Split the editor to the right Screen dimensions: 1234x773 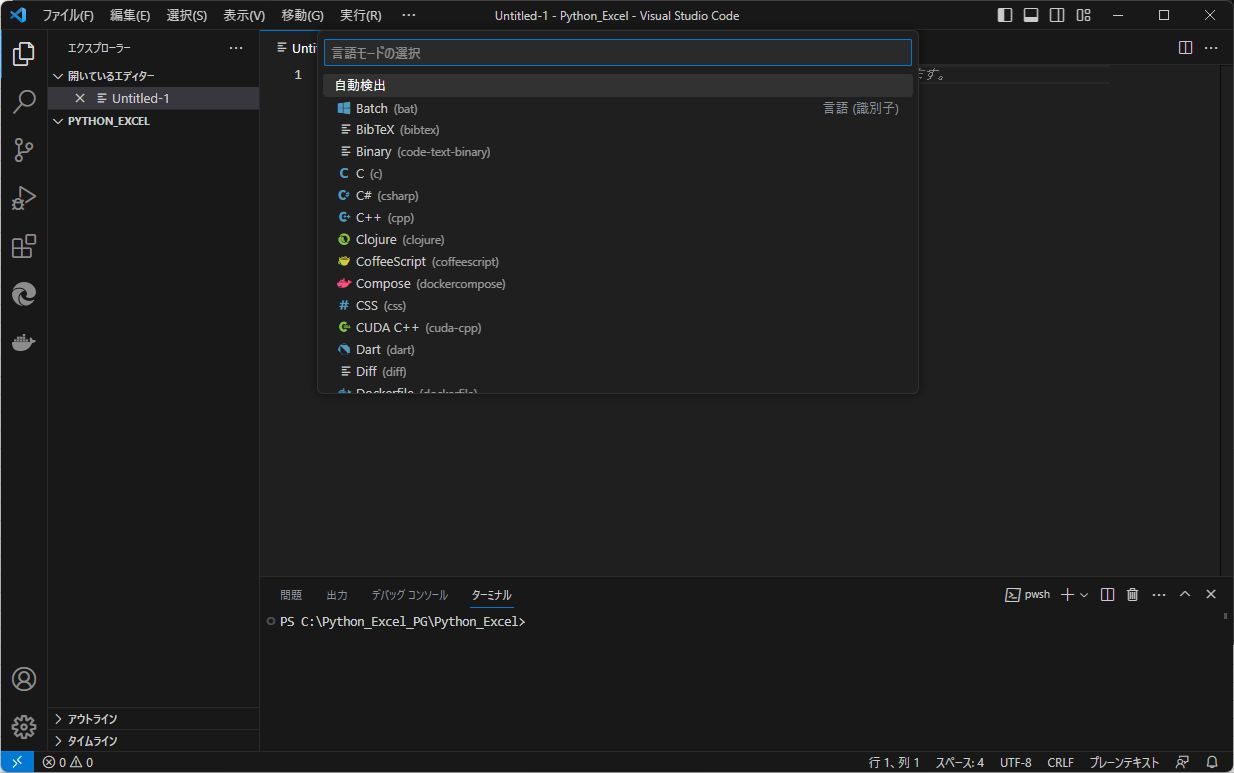pos(1185,47)
